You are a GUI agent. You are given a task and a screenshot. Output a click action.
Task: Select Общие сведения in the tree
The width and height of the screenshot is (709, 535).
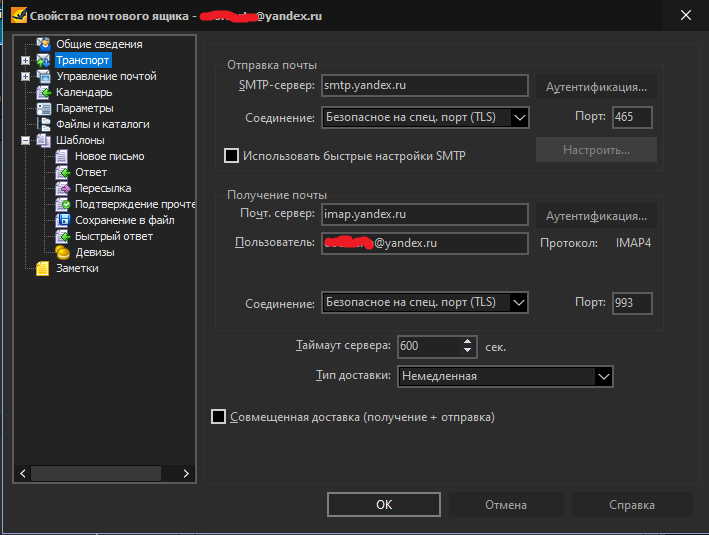[x=99, y=44]
